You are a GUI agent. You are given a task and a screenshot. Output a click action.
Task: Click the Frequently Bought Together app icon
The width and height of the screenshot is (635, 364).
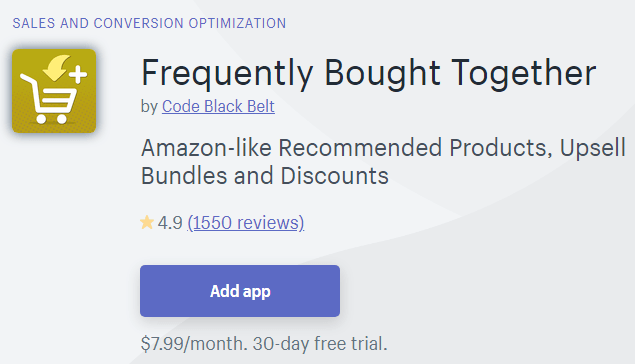click(54, 91)
